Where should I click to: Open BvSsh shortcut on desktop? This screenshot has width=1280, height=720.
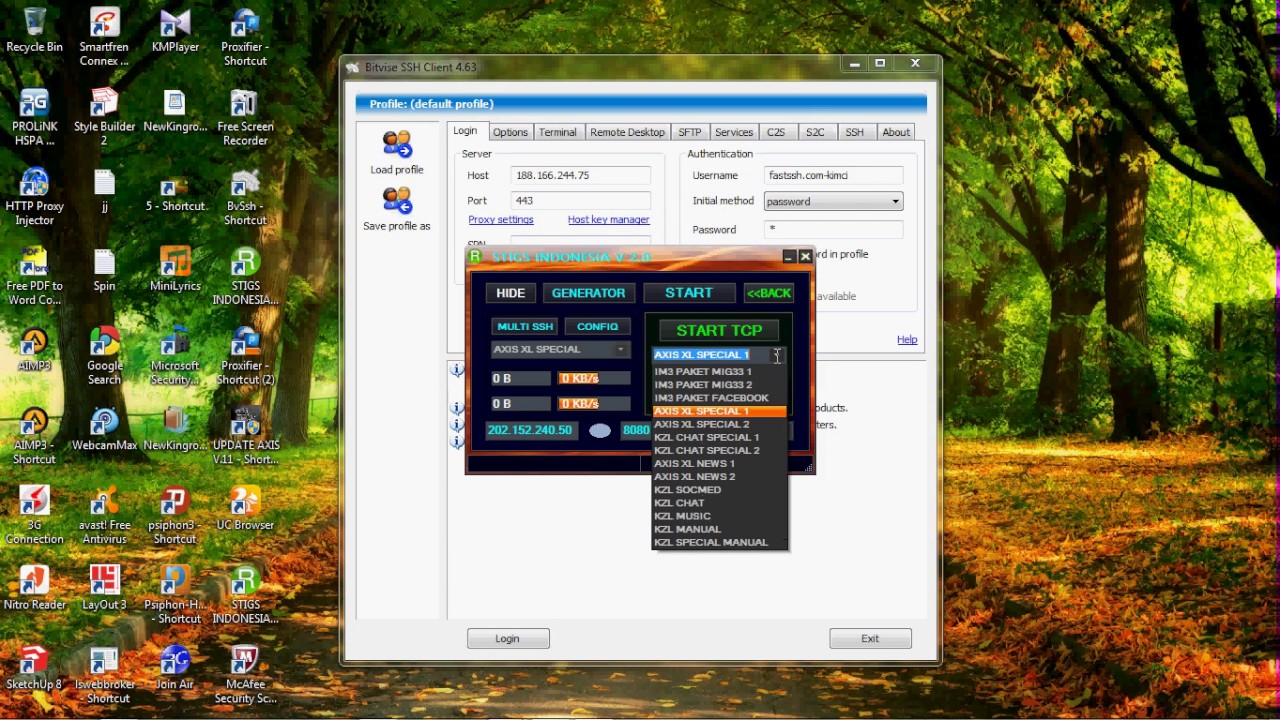245,197
